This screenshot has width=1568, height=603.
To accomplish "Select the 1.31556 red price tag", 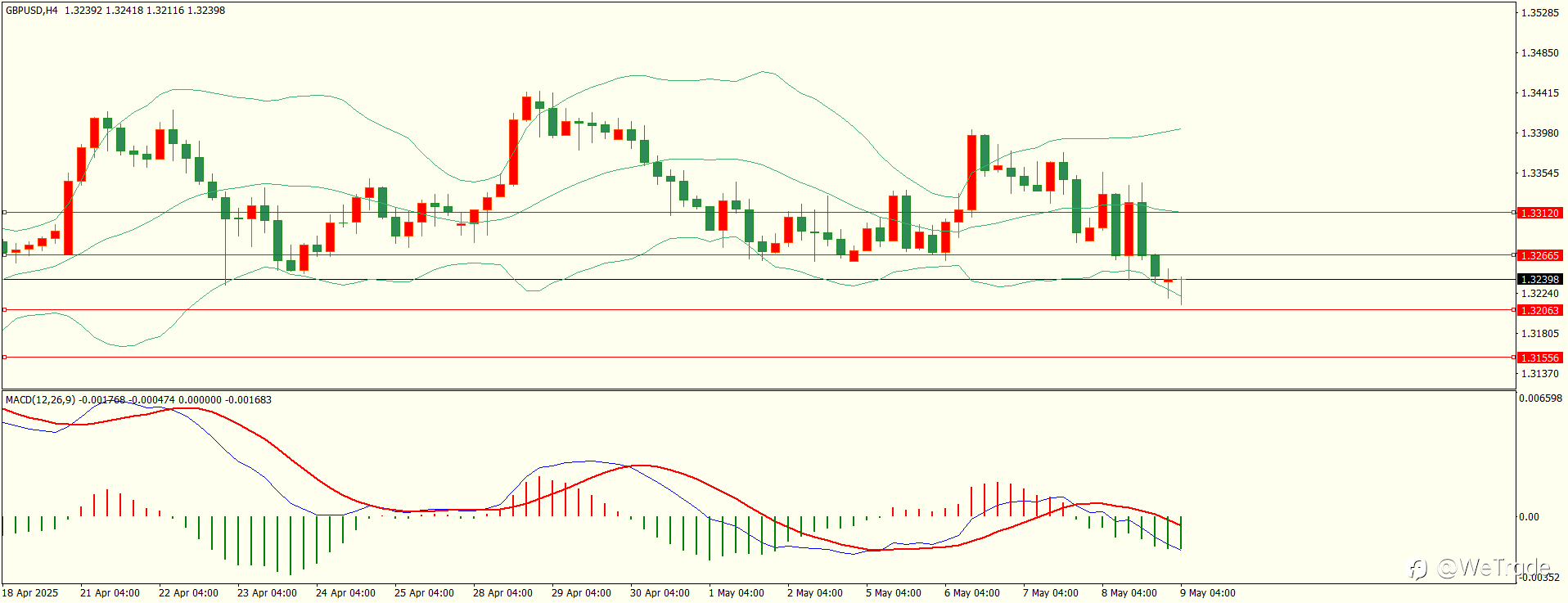I will 1539,358.
